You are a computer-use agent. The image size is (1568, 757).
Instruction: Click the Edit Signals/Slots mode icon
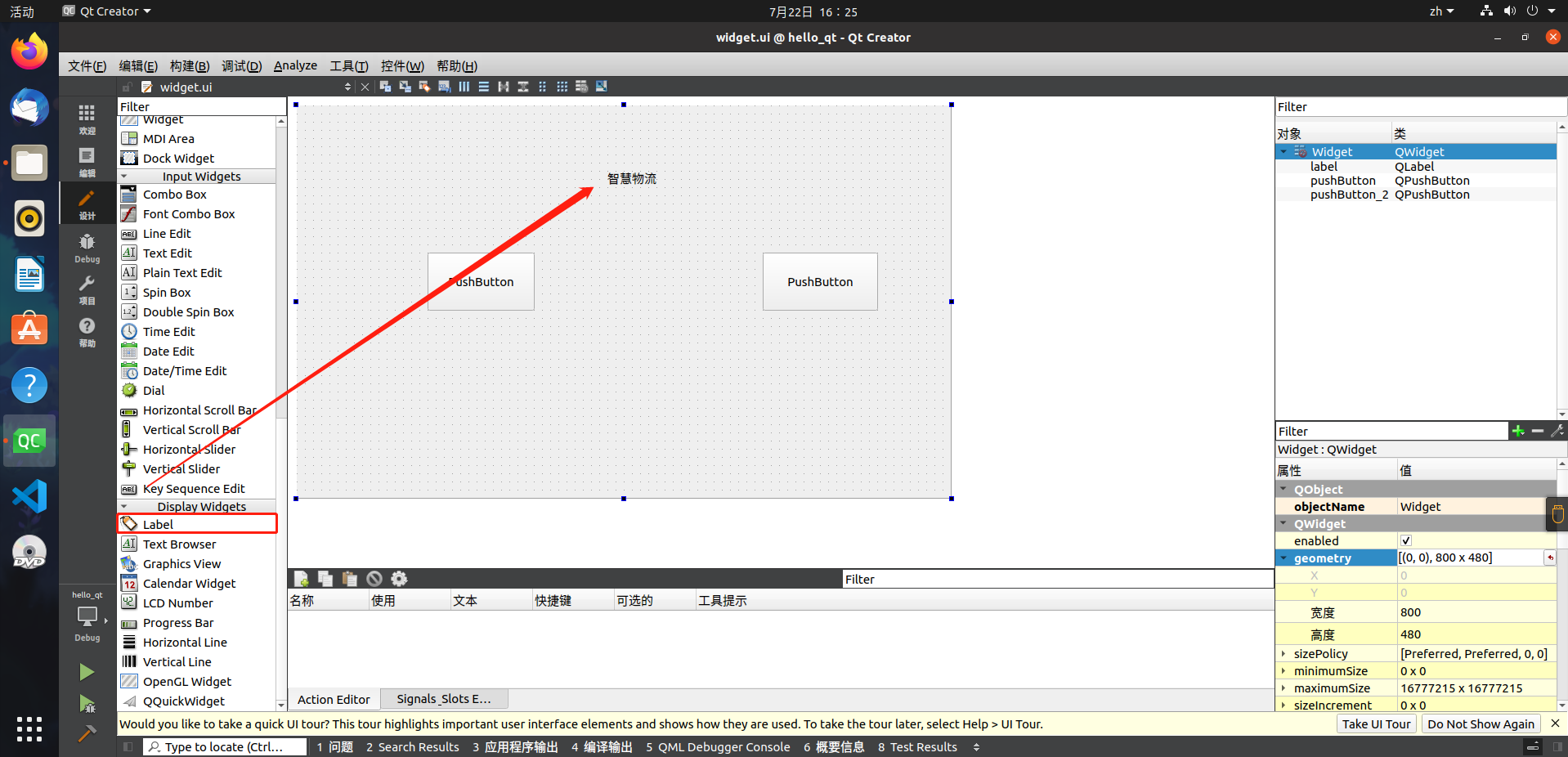[x=405, y=87]
